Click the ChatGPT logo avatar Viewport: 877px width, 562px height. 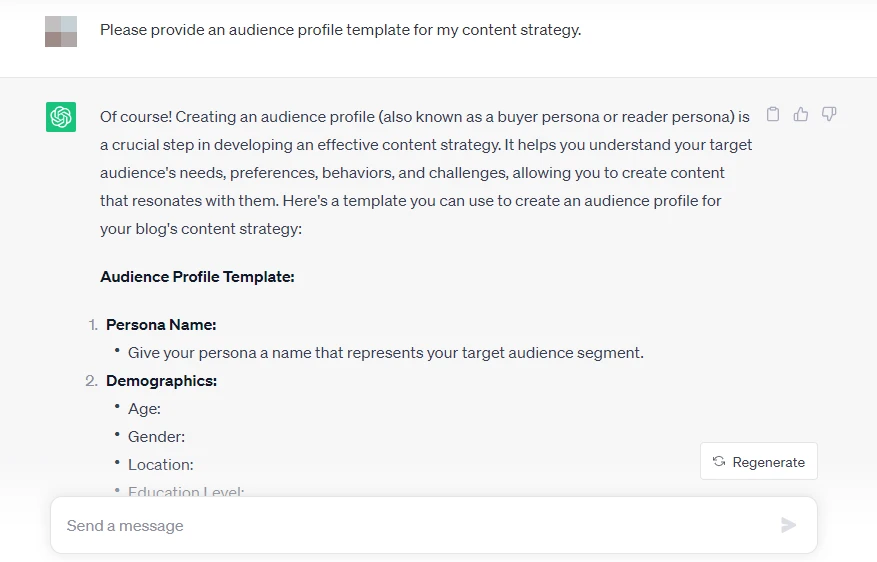(61, 117)
